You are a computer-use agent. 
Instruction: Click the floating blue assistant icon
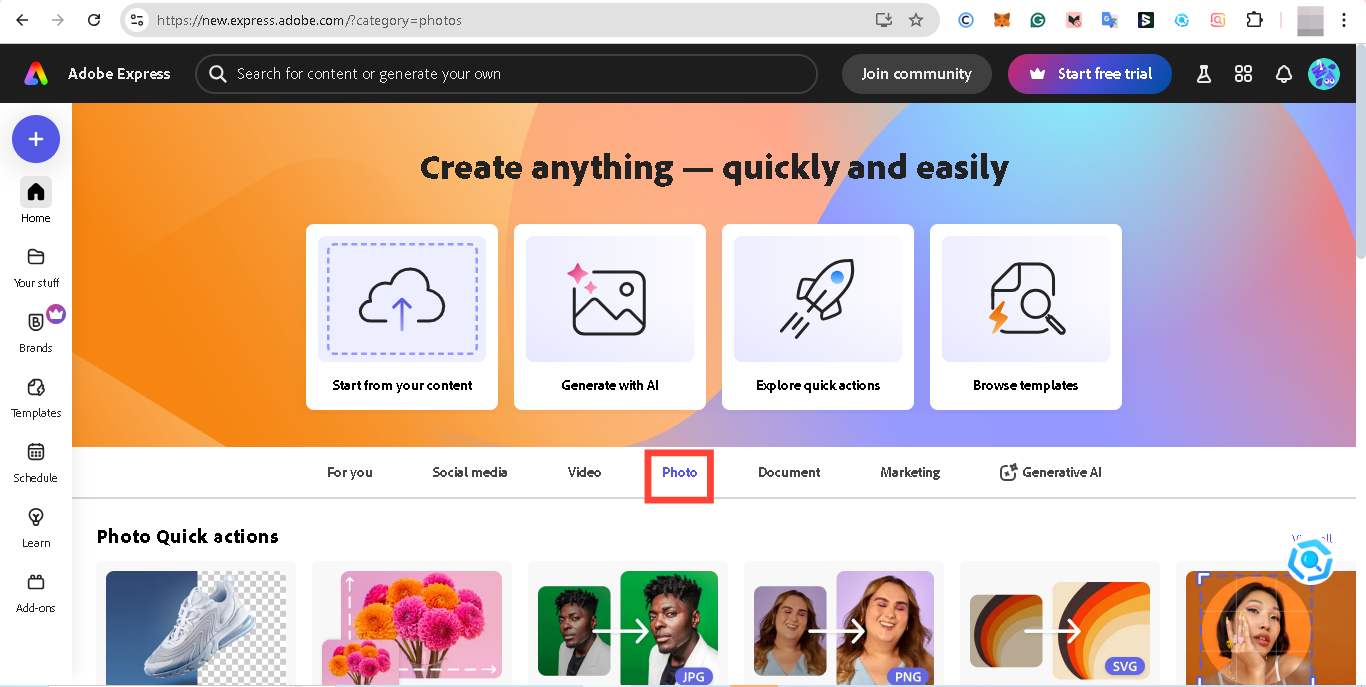(x=1310, y=560)
